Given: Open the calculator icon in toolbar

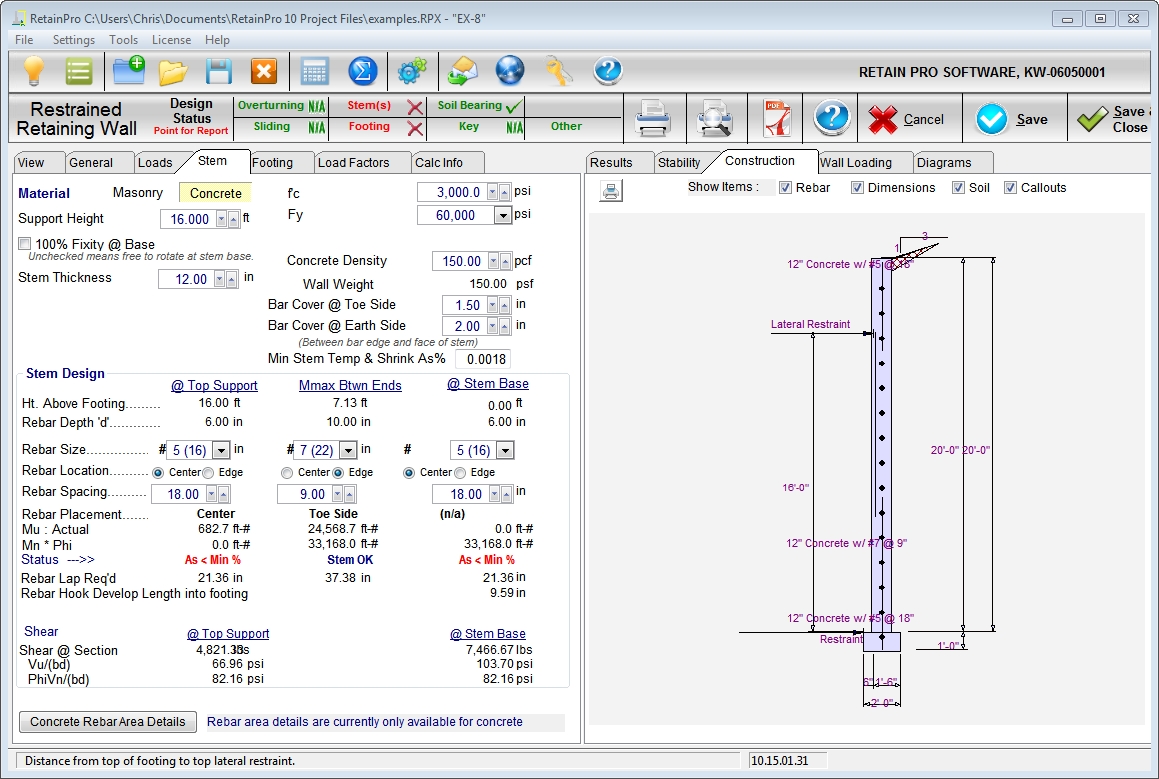Looking at the screenshot, I should pyautogui.click(x=315, y=72).
